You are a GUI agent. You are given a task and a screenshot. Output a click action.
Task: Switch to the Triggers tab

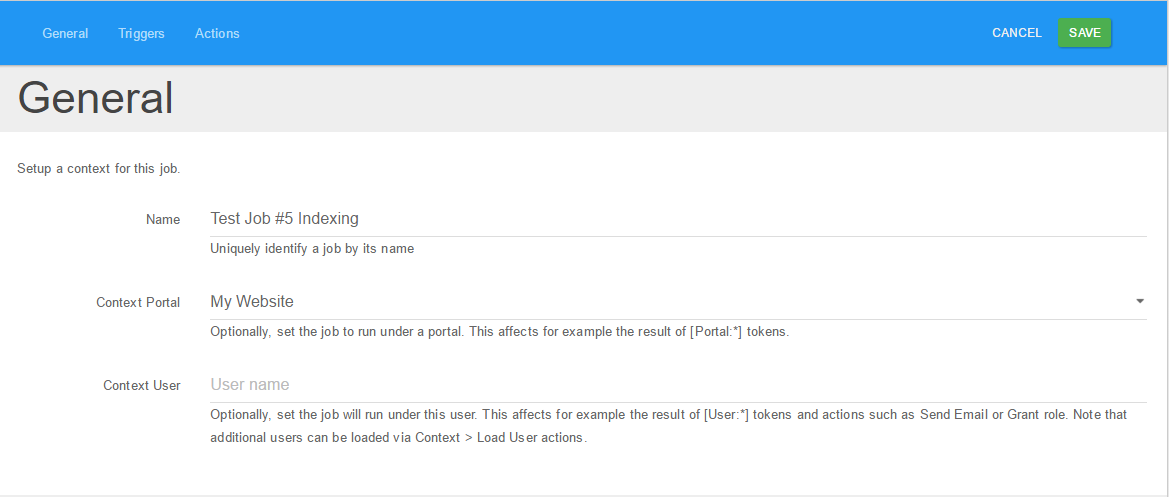point(141,34)
